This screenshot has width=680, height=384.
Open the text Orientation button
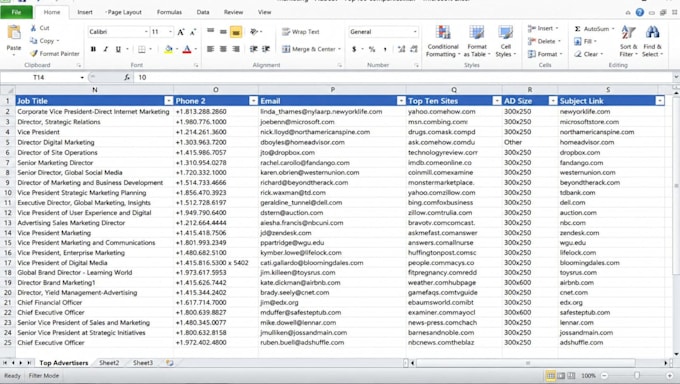[255, 31]
